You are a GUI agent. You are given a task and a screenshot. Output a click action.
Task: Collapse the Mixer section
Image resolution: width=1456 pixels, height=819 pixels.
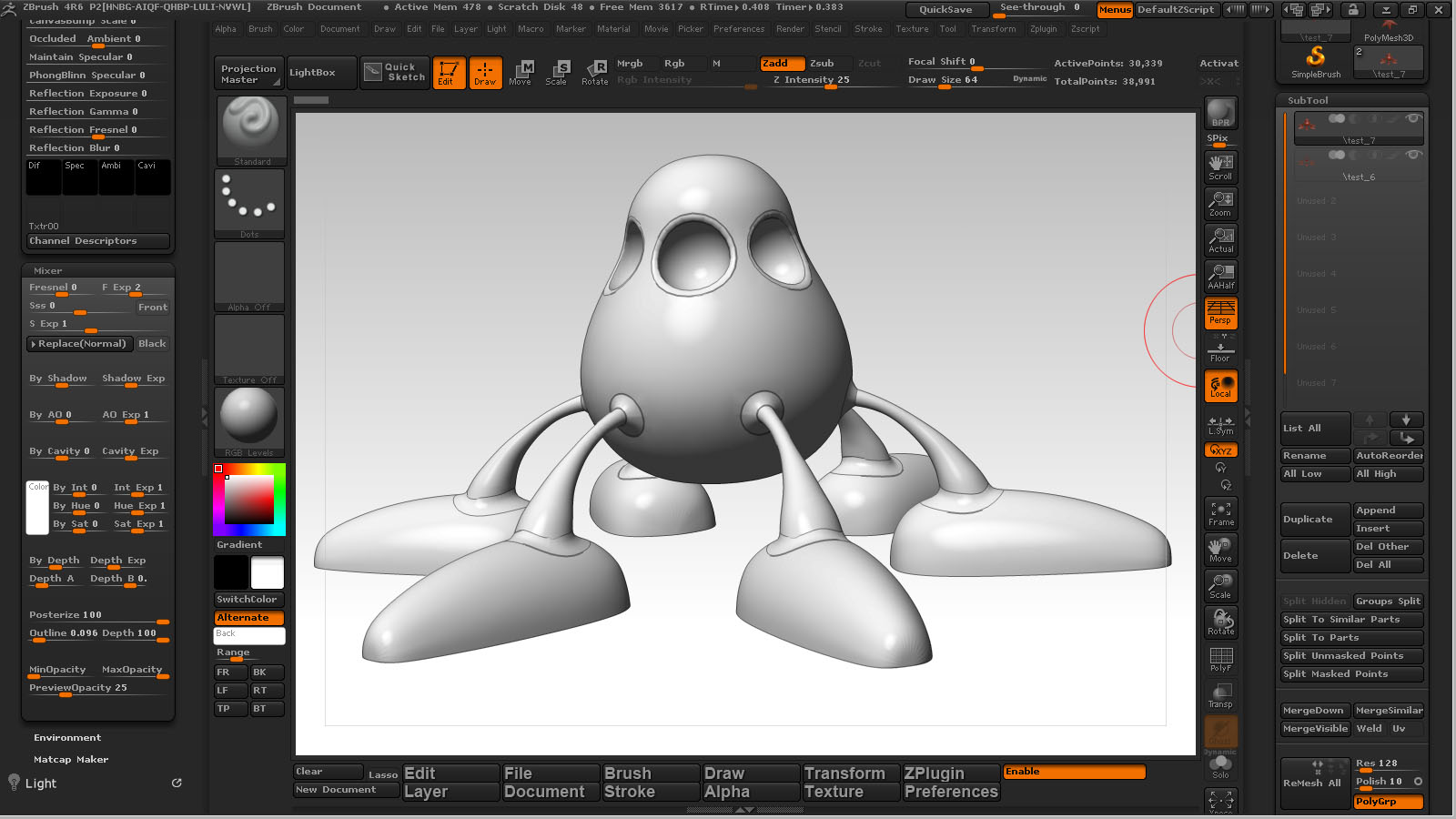point(48,270)
